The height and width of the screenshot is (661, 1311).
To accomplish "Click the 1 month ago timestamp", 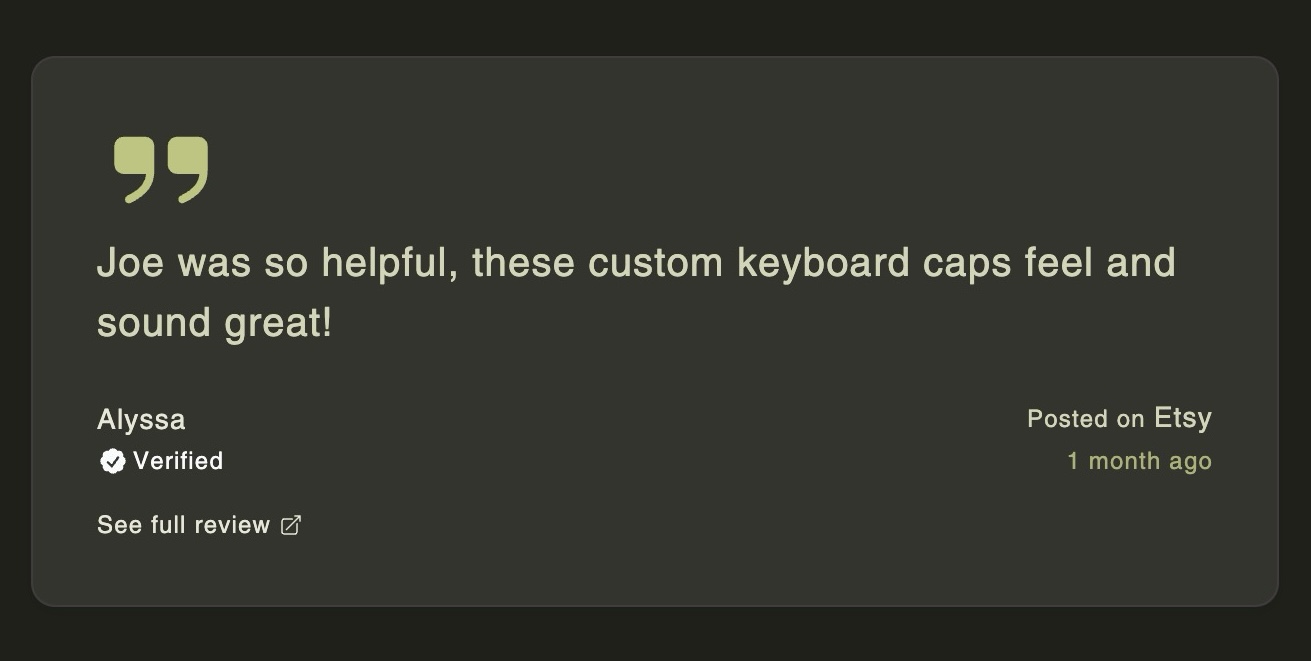I will 1139,461.
